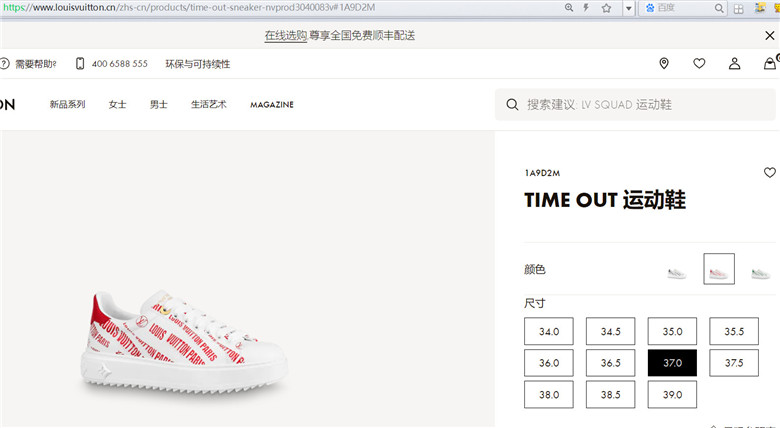Image resolution: width=780 pixels, height=428 pixels.
Task: Select size 35.5
Action: coord(734,331)
